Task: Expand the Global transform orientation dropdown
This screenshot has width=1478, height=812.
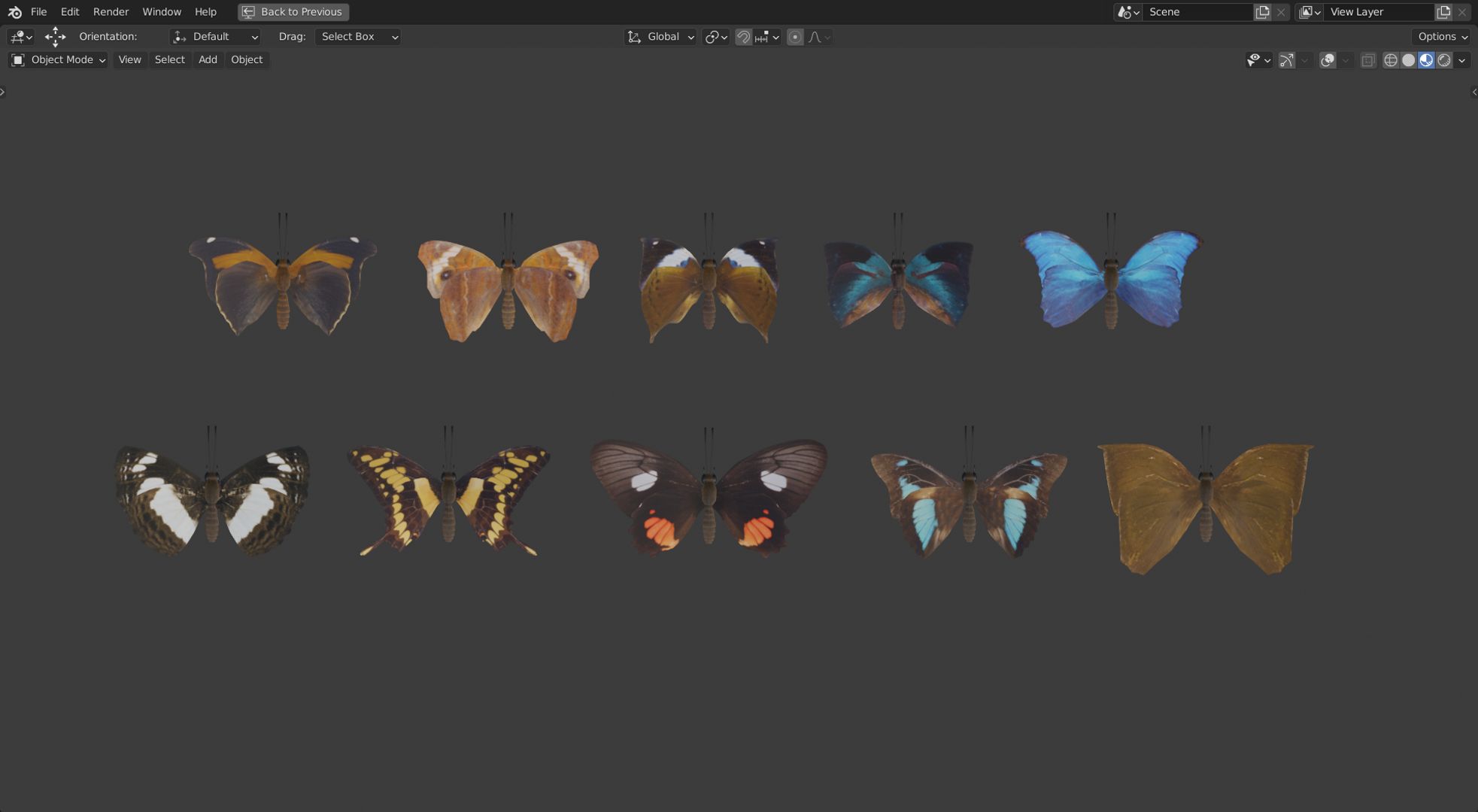Action: (660, 37)
